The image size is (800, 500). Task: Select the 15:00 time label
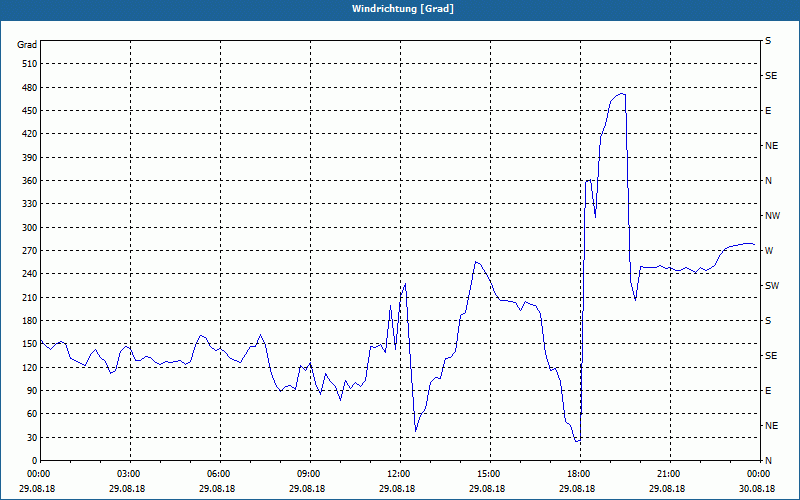490,473
